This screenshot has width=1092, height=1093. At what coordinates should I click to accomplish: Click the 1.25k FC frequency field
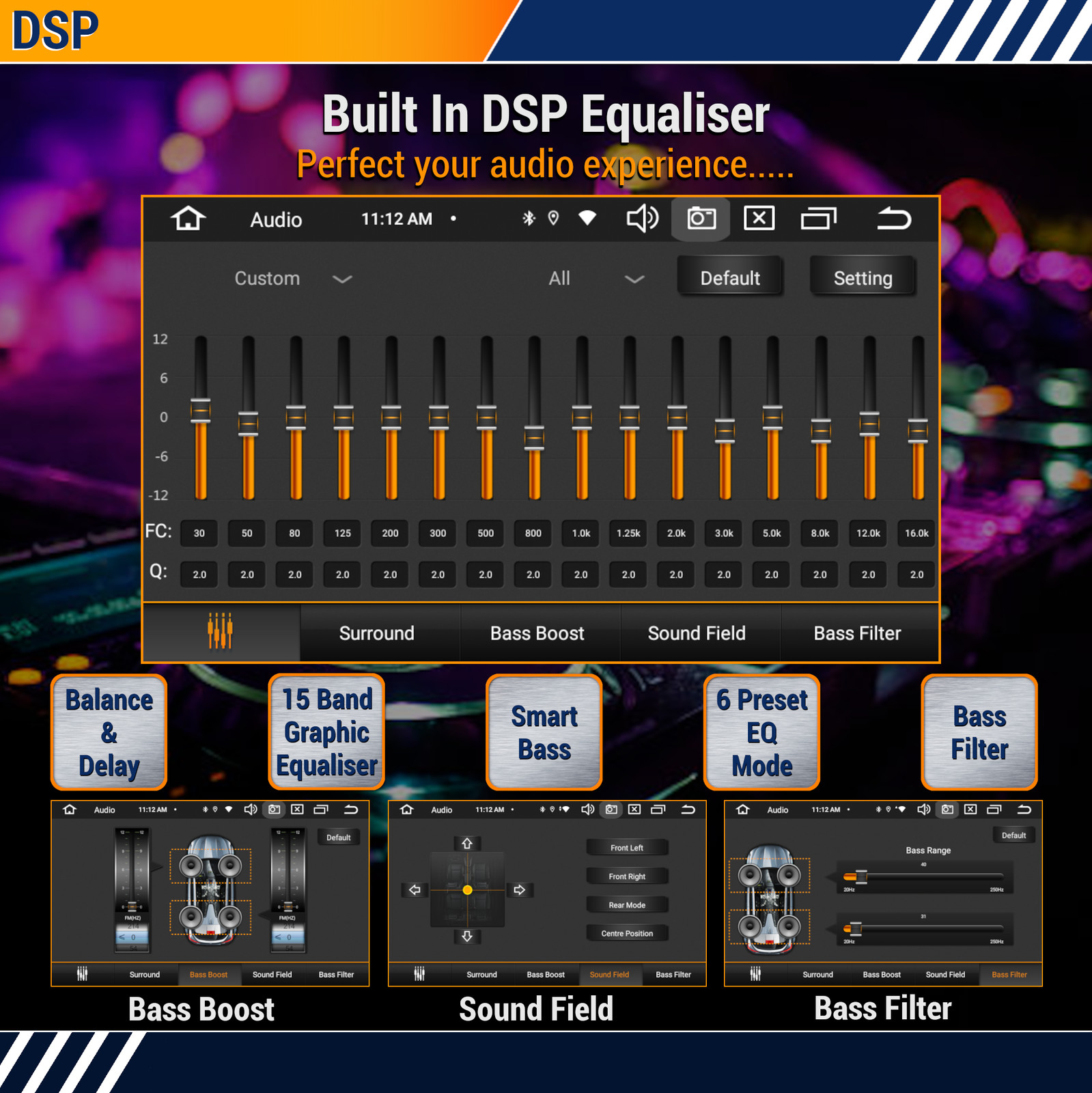(x=628, y=533)
